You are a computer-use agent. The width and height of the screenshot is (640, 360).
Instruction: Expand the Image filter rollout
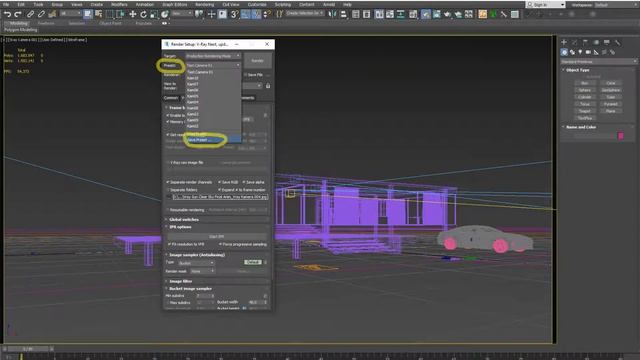tap(216, 281)
